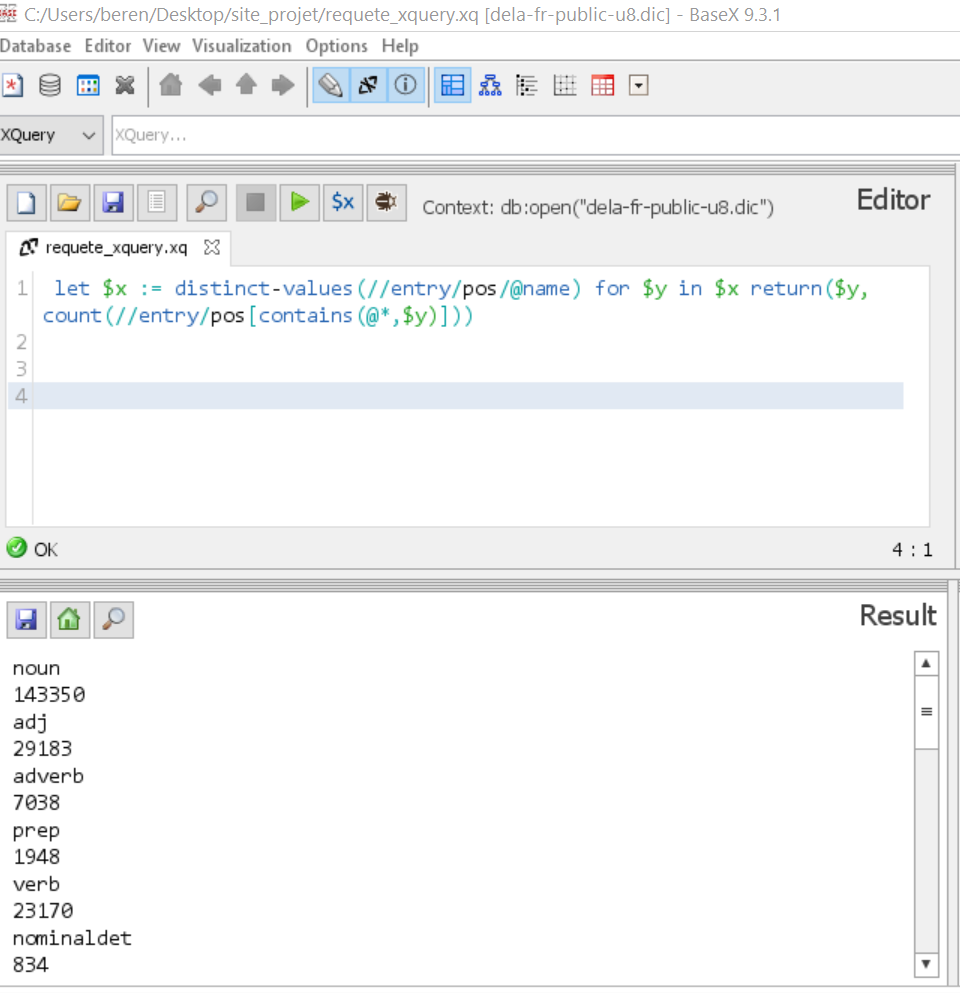Show recently opened files list icon
The height and width of the screenshot is (993, 960).
point(156,203)
